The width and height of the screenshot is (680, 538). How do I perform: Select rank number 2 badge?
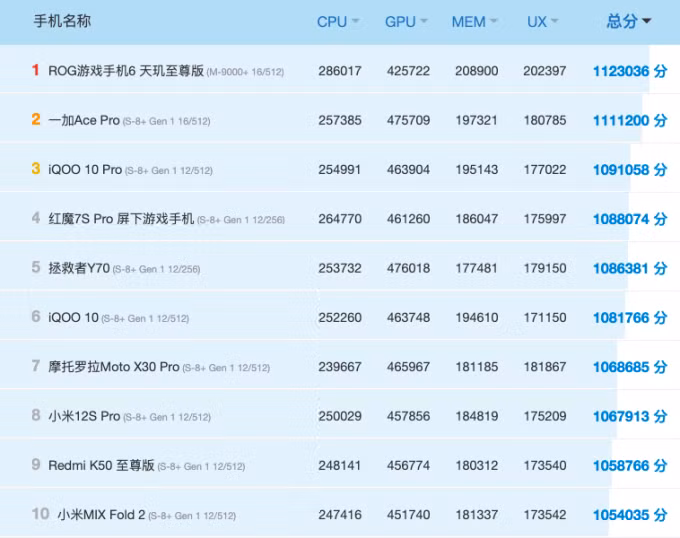point(36,119)
